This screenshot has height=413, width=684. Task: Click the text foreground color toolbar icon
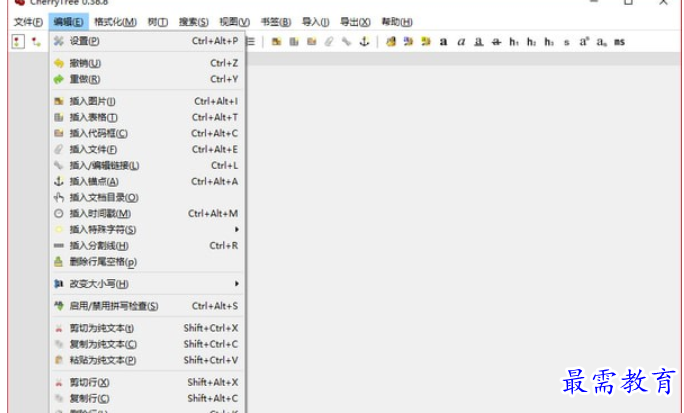point(408,42)
